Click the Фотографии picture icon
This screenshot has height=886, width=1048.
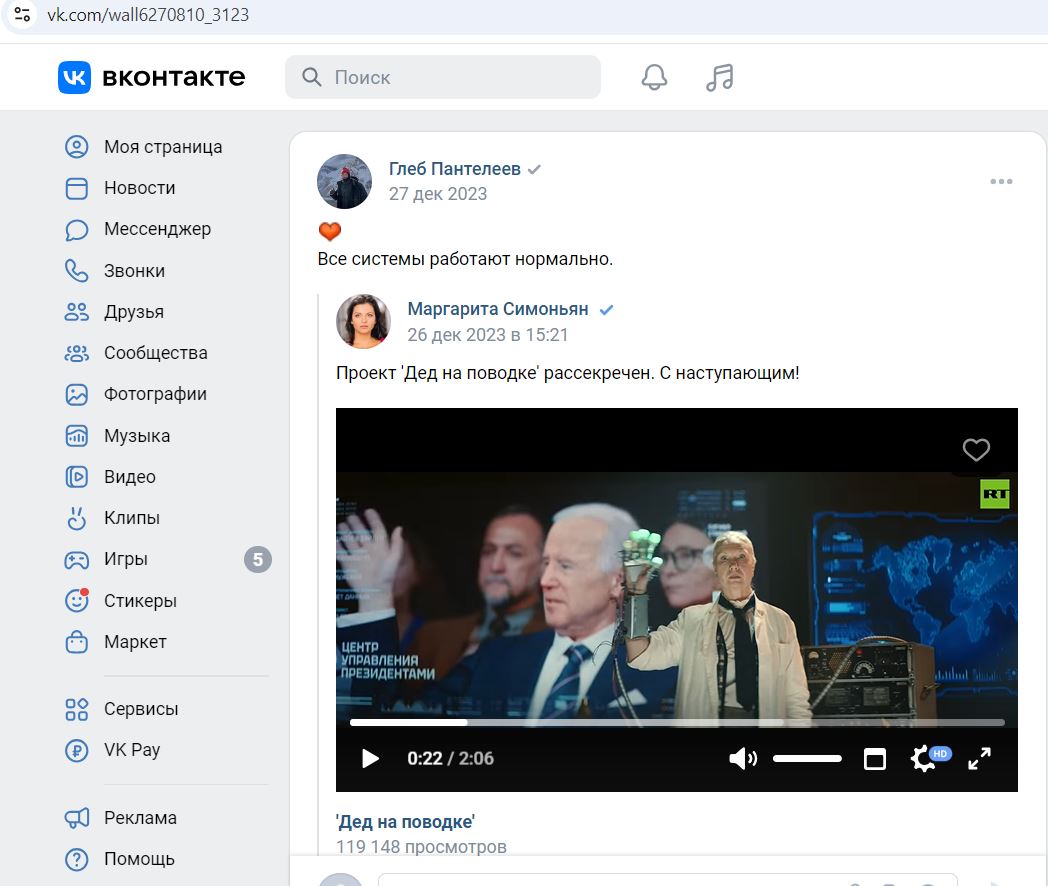(x=76, y=394)
